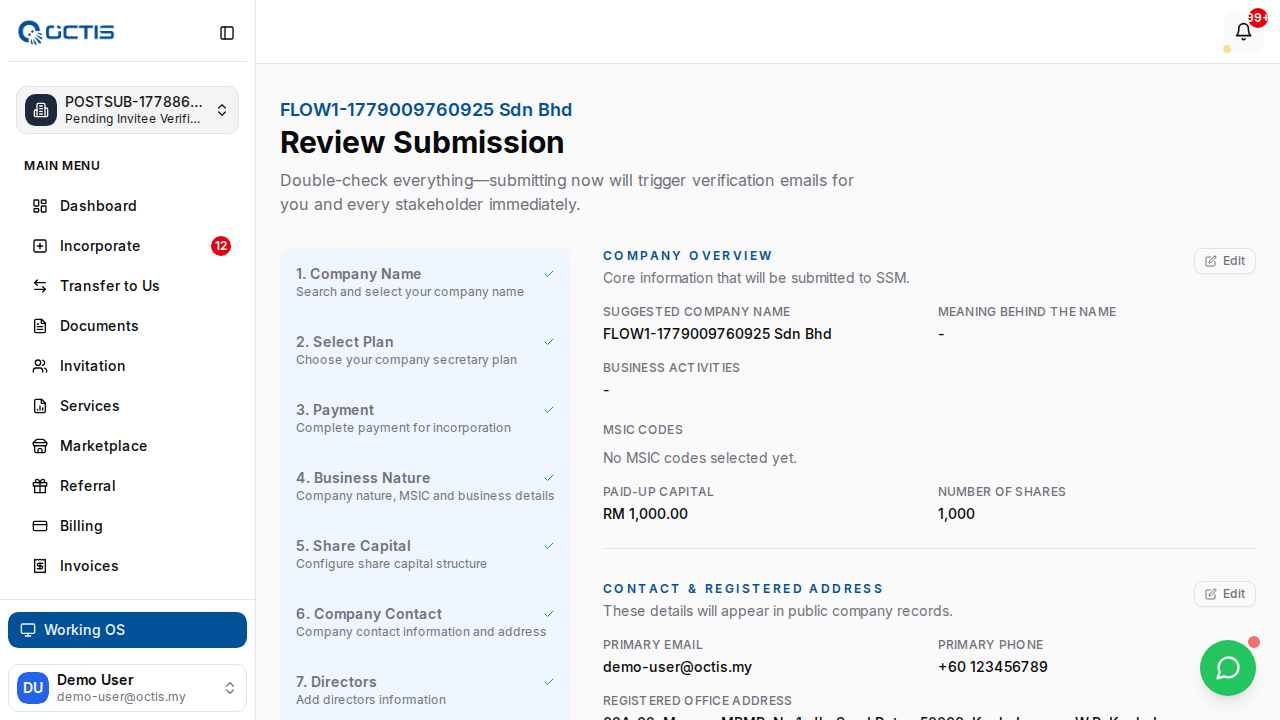Open Invoices menu item
1280x720 pixels.
[127, 566]
